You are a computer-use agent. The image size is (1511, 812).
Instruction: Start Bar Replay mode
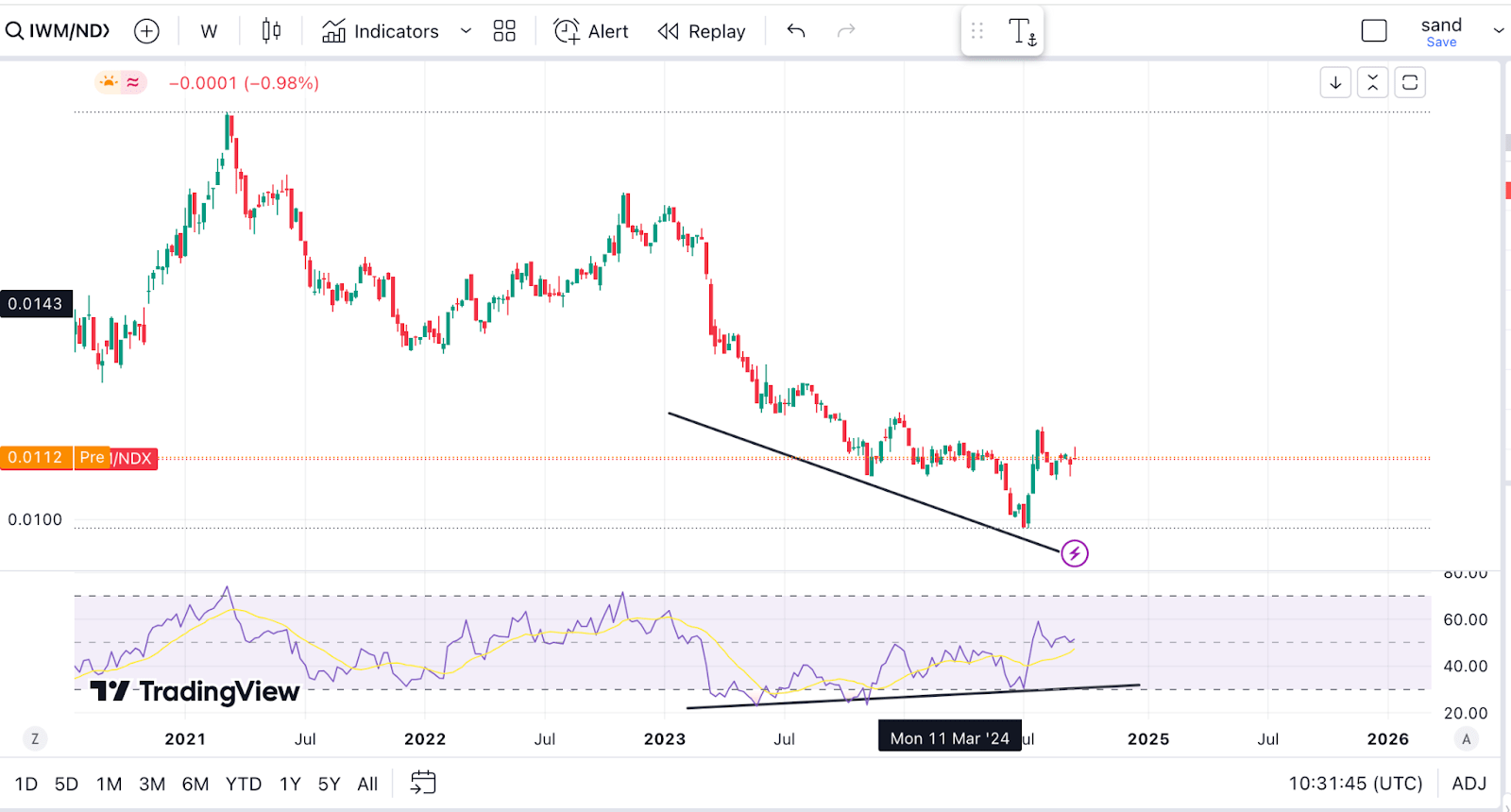pos(702,31)
